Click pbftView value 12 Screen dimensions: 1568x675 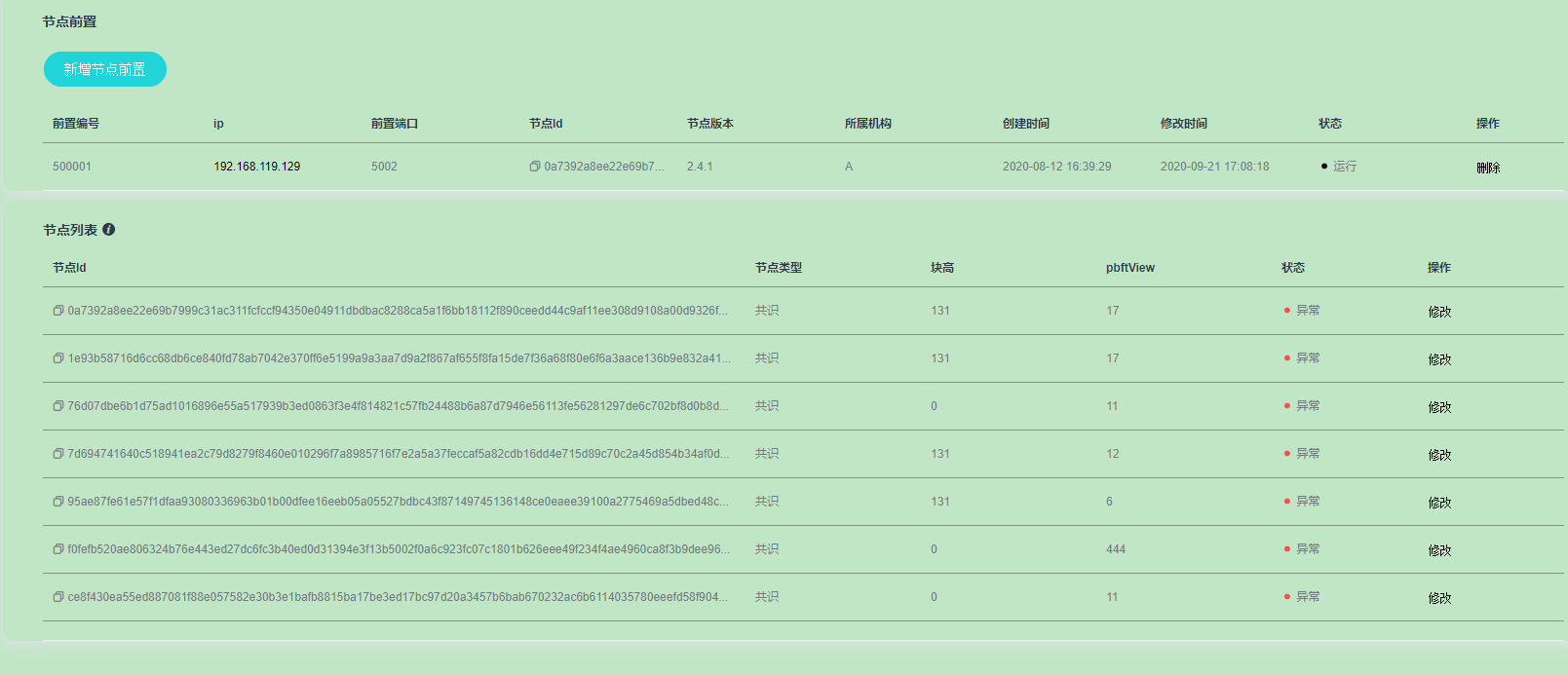1113,454
